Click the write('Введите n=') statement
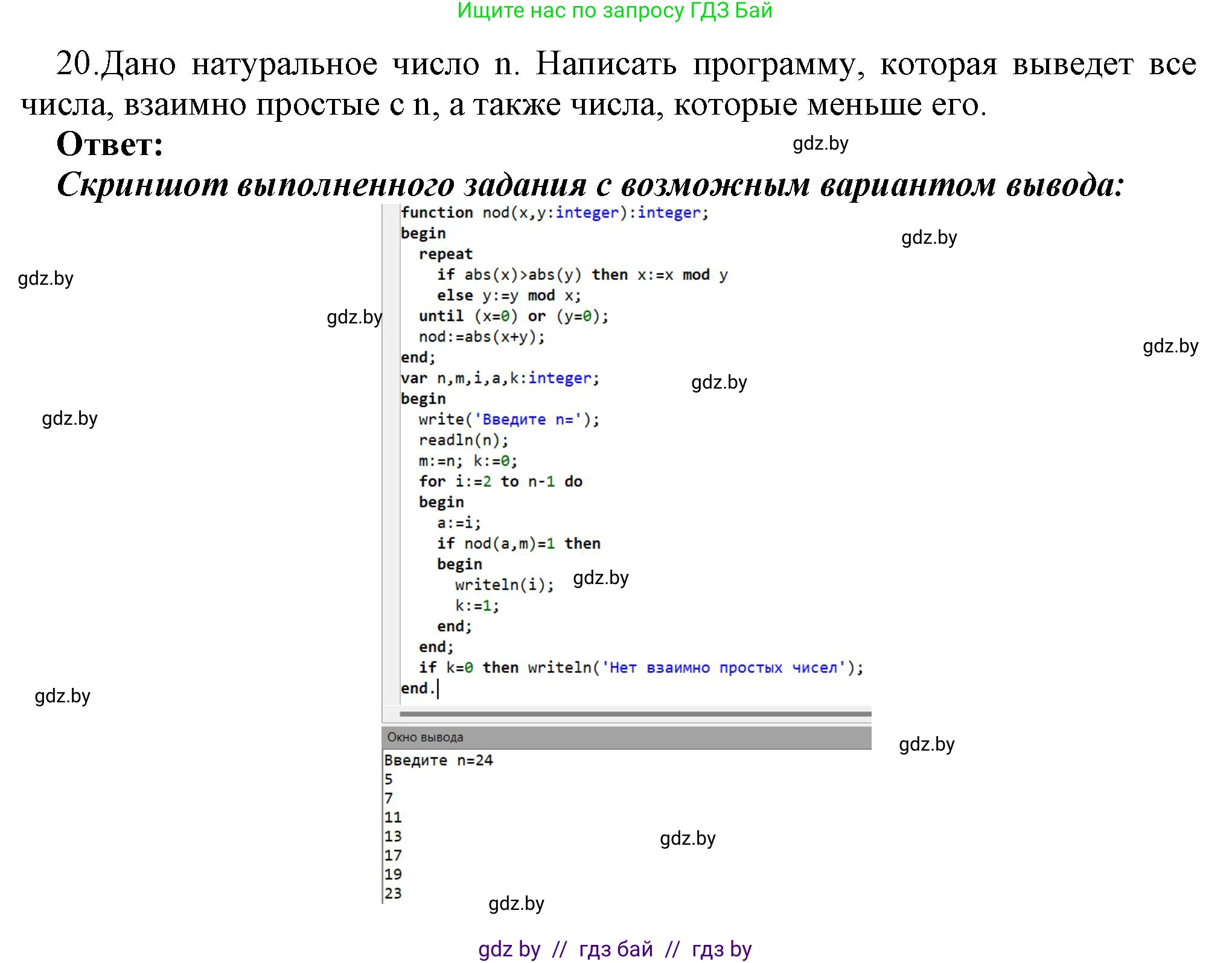This screenshot has width=1232, height=963. point(510,419)
